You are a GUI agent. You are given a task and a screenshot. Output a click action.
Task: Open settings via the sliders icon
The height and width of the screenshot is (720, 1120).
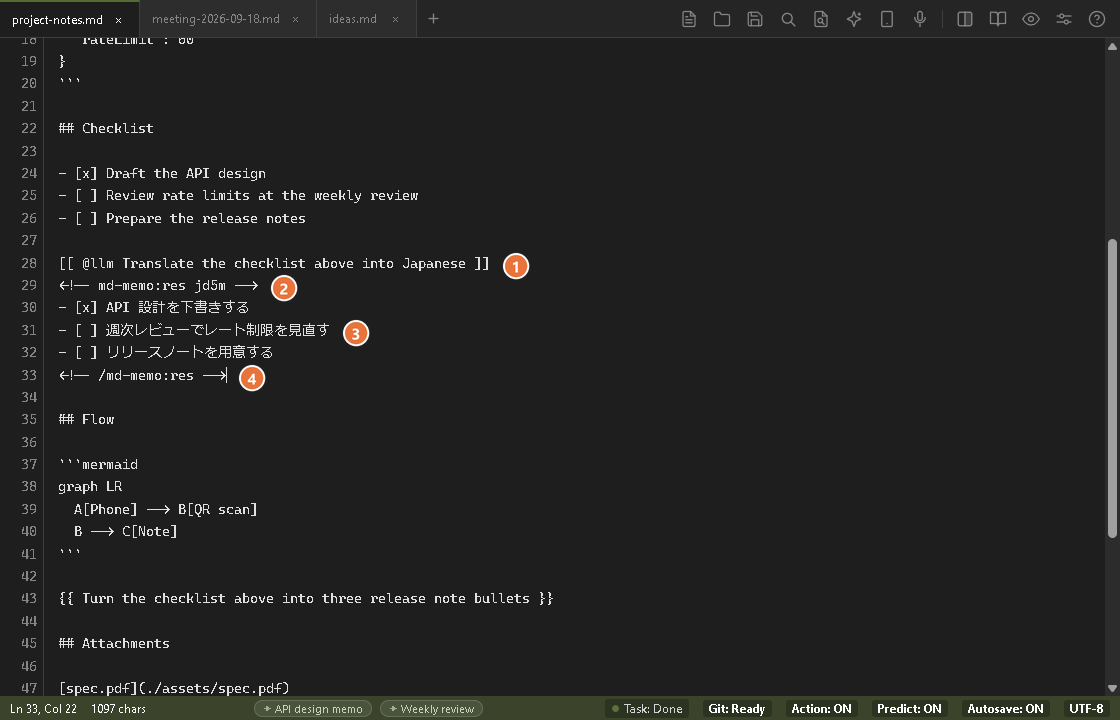[x=1064, y=19]
